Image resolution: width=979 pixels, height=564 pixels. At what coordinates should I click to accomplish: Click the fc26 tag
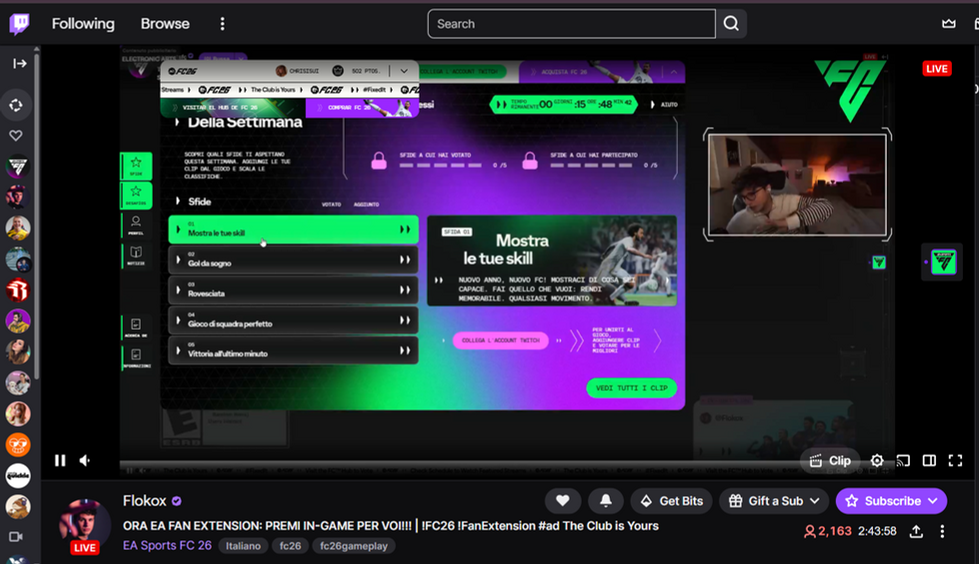click(290, 546)
